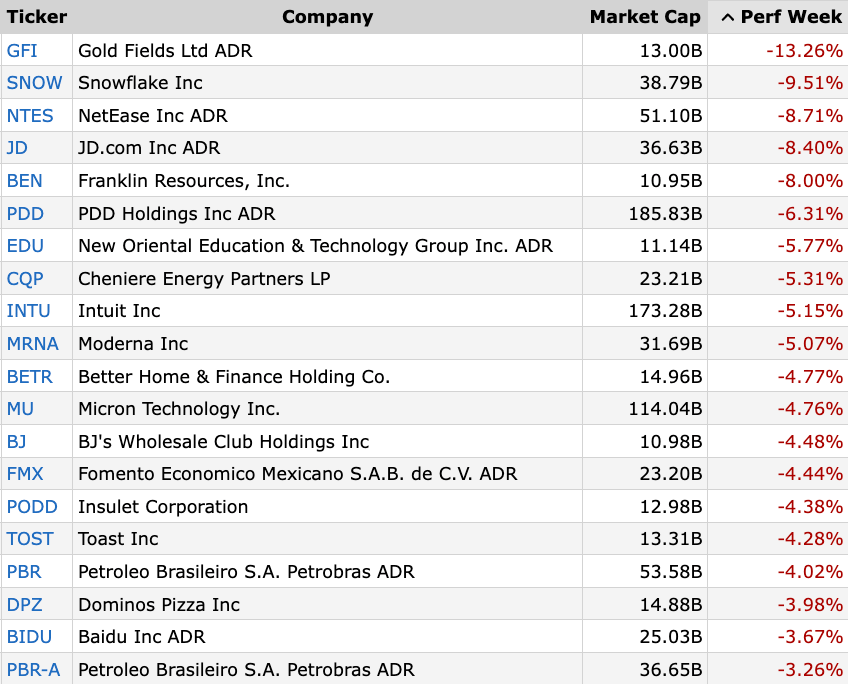Image resolution: width=848 pixels, height=684 pixels.
Task: Open the SNOW ticker link
Action: click(x=34, y=83)
